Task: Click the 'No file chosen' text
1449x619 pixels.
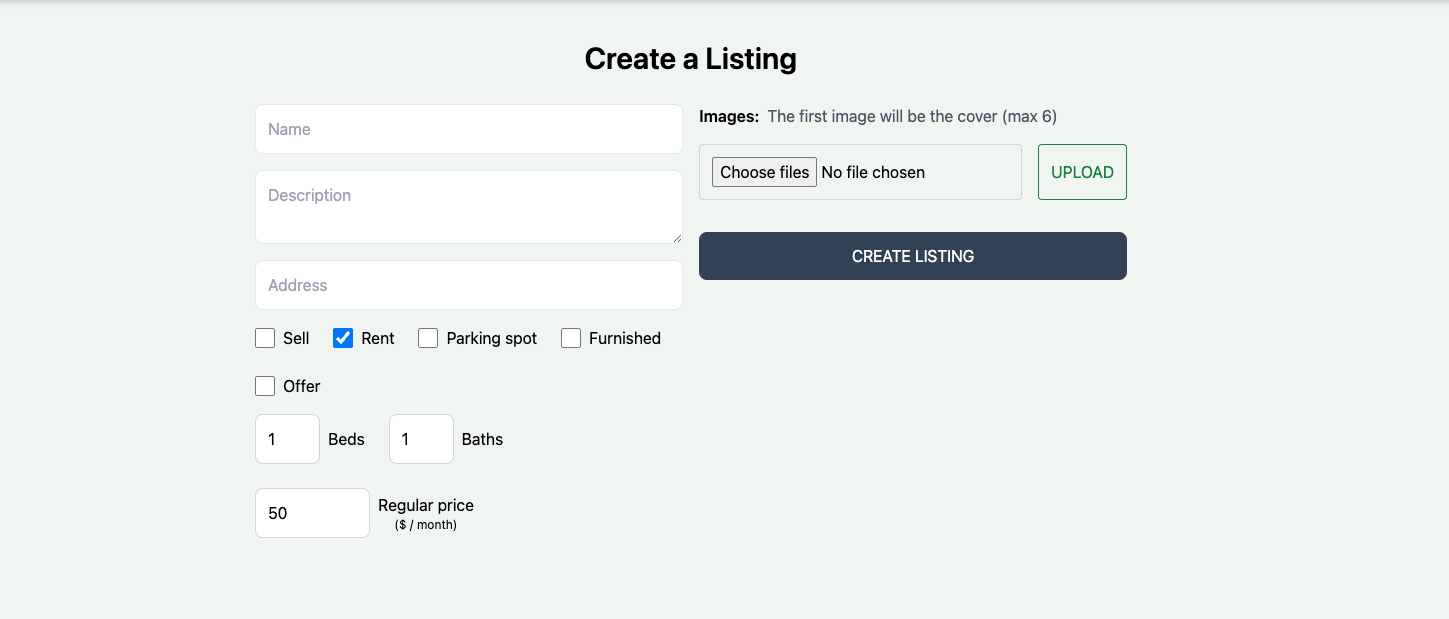Action: pos(873,172)
